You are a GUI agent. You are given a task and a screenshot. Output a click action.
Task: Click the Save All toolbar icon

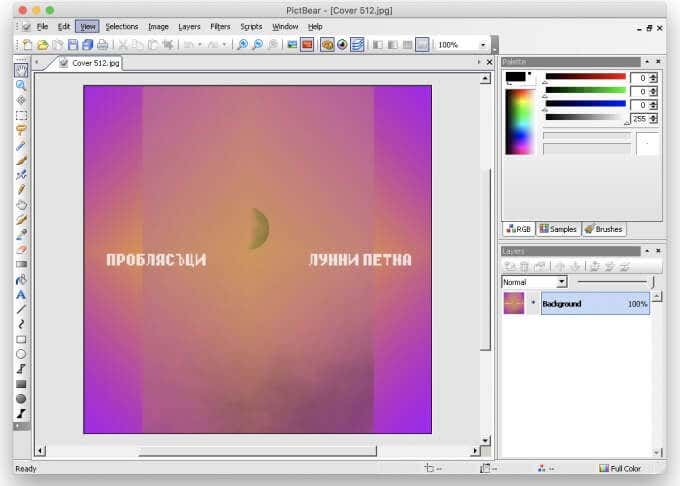point(88,45)
